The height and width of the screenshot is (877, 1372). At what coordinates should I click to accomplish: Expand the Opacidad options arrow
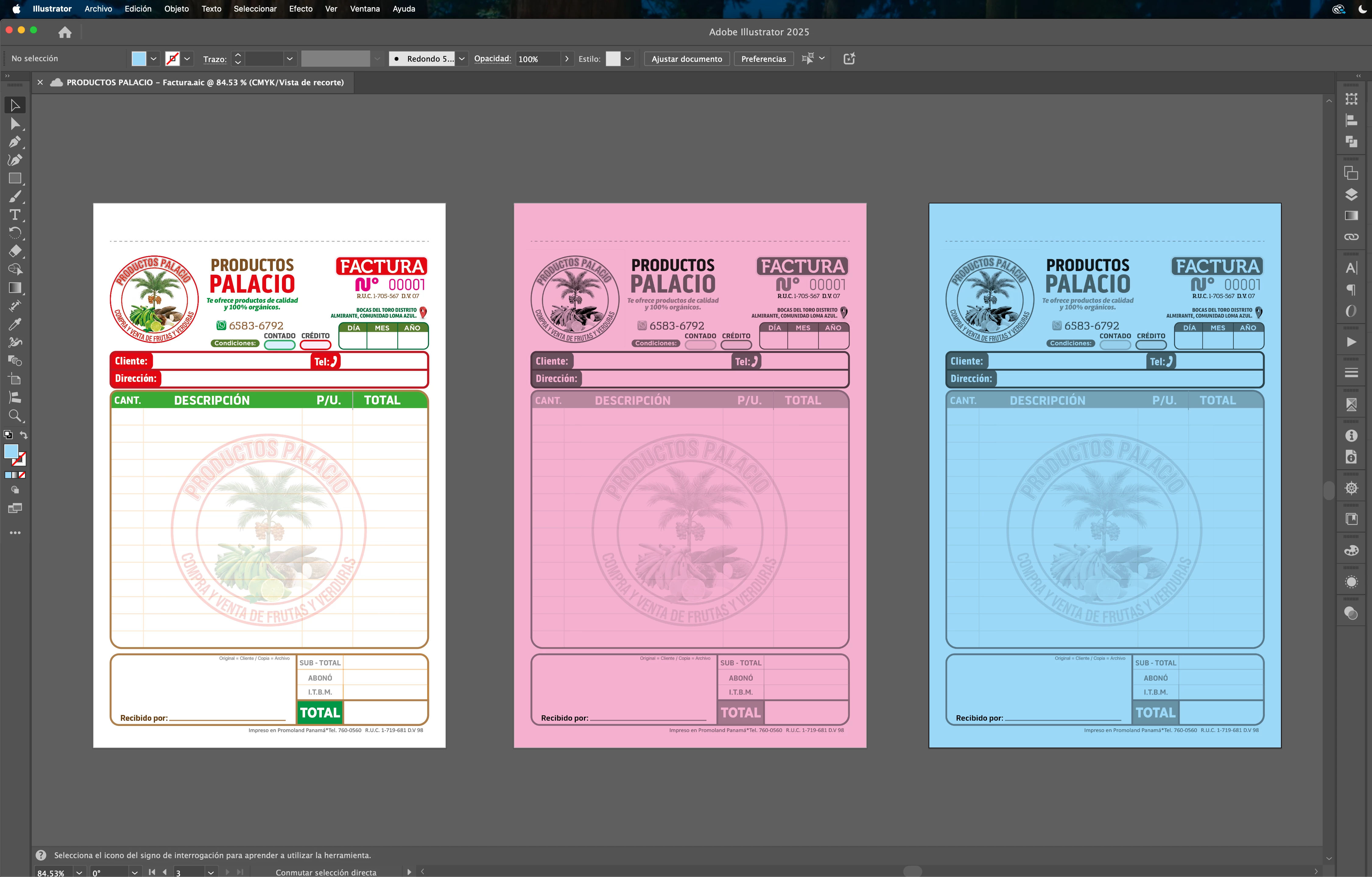tap(566, 59)
